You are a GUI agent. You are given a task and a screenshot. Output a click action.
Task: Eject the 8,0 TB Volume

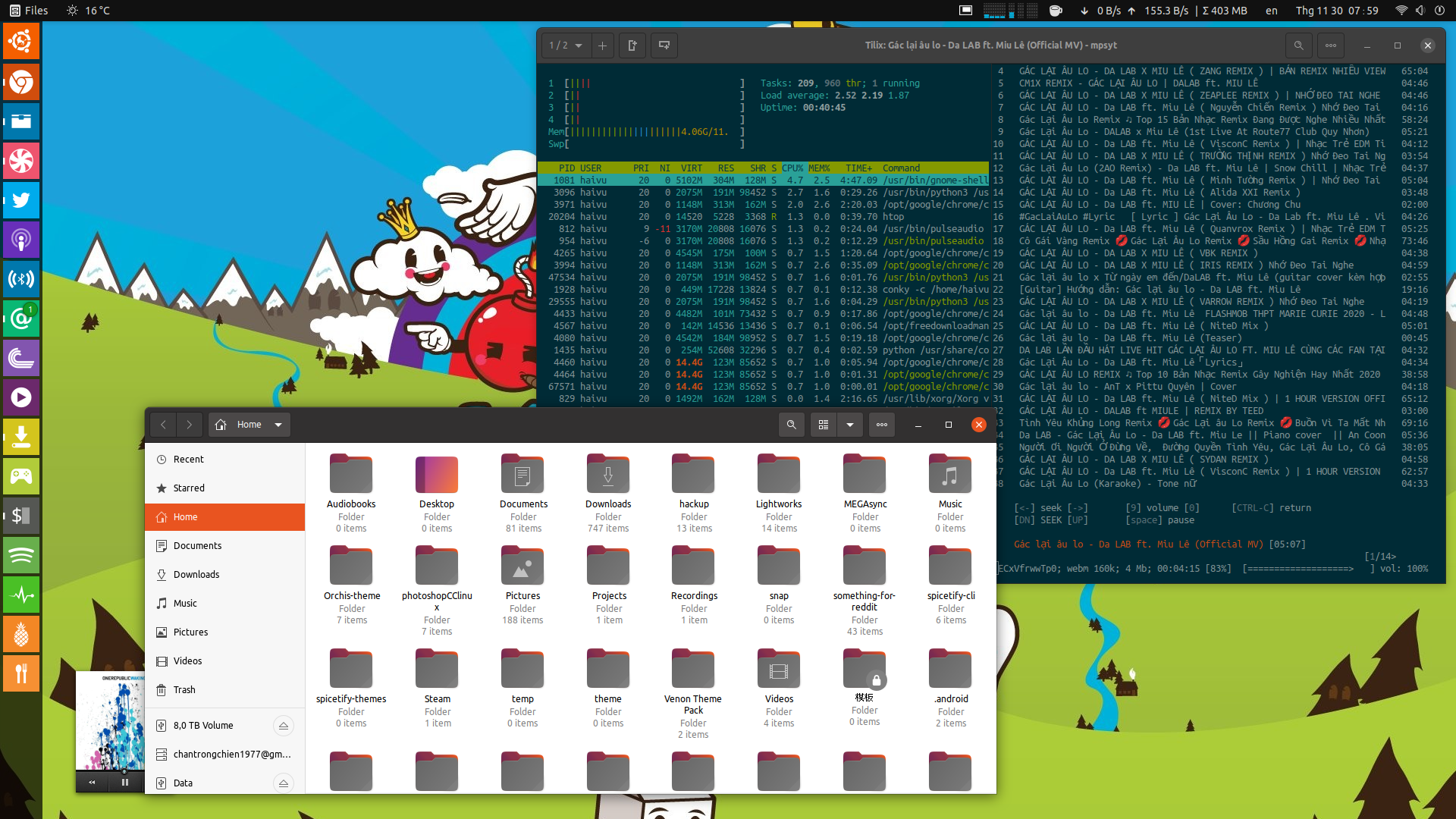(x=284, y=726)
